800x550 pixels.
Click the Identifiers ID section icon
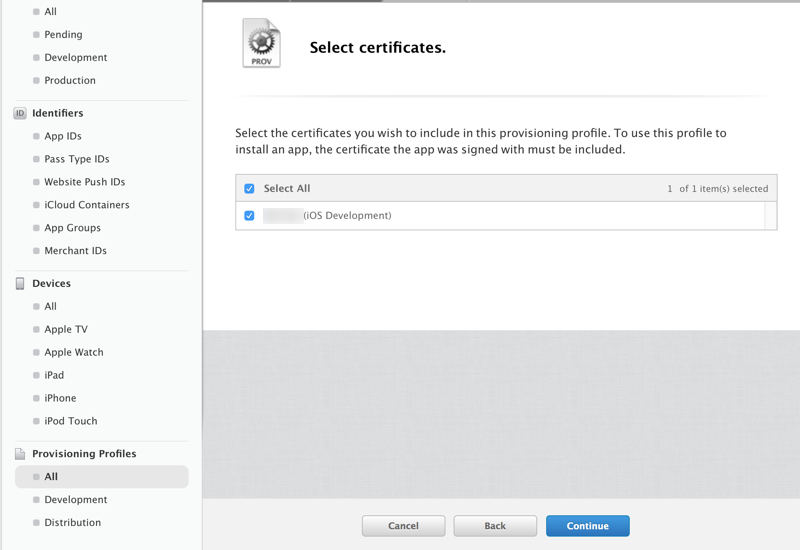20,113
